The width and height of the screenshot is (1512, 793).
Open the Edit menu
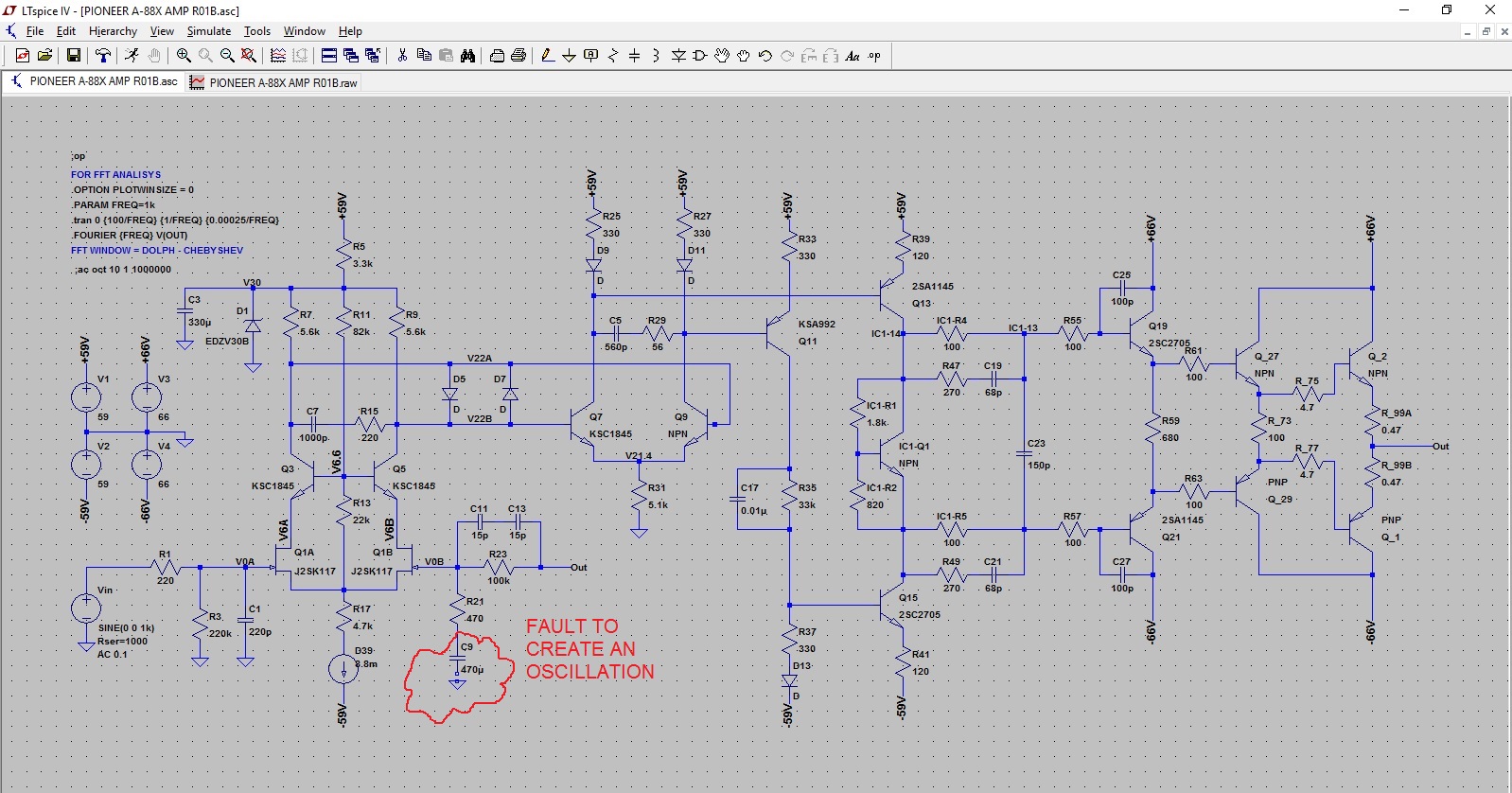tap(66, 31)
